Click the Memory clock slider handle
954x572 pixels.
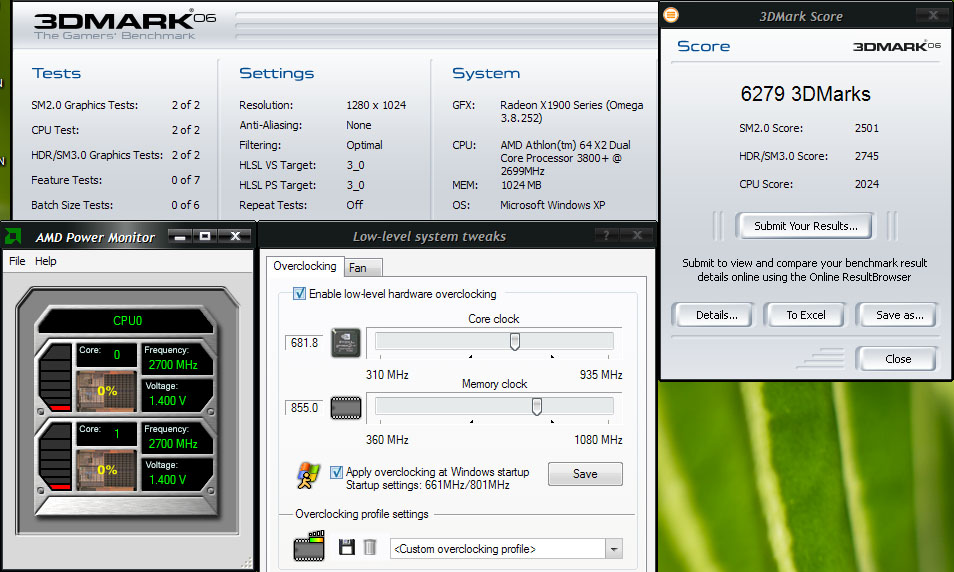click(537, 406)
